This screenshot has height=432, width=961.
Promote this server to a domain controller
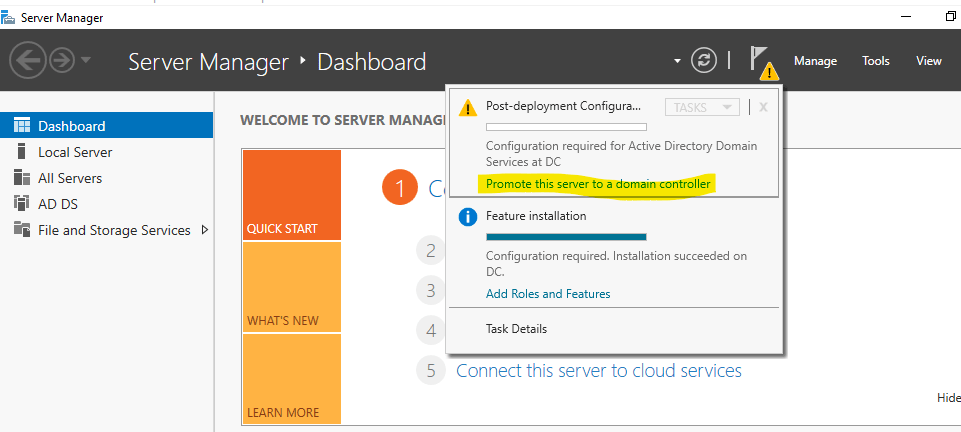(598, 184)
